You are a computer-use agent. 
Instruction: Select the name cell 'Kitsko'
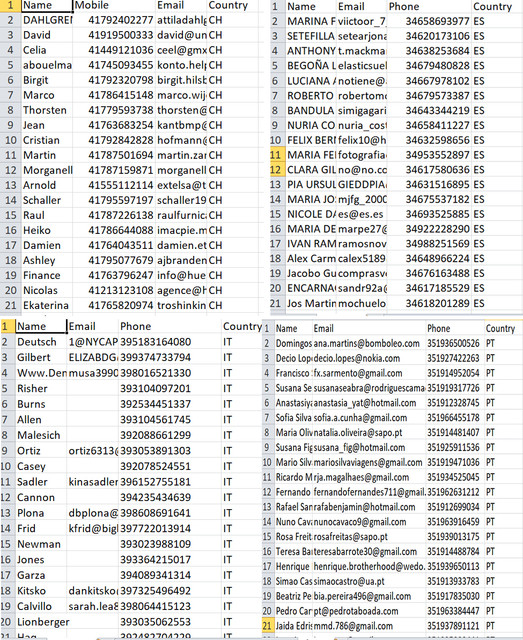tap(40, 591)
